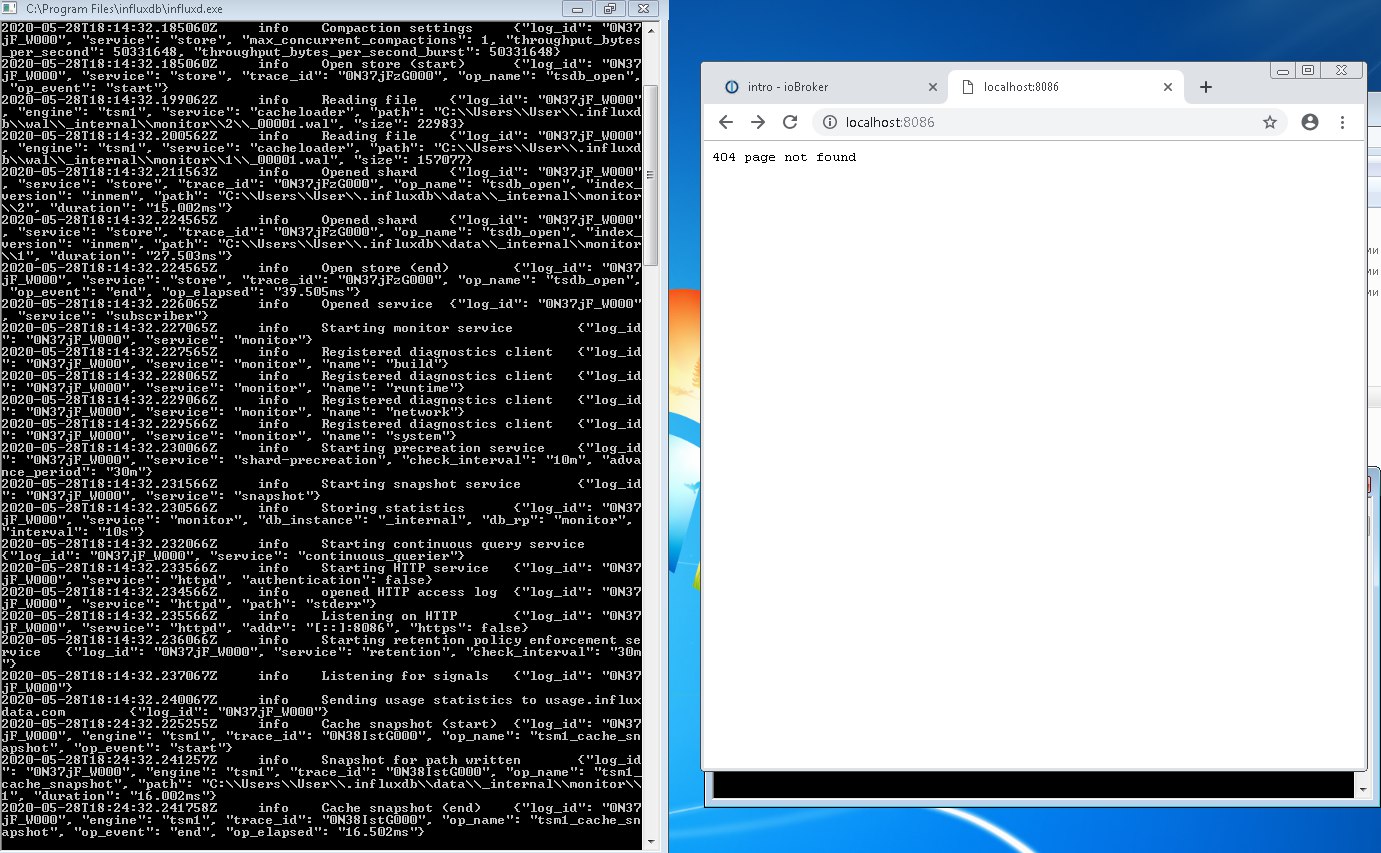
Task: Select the localhost:8086 tab
Action: 1064,87
